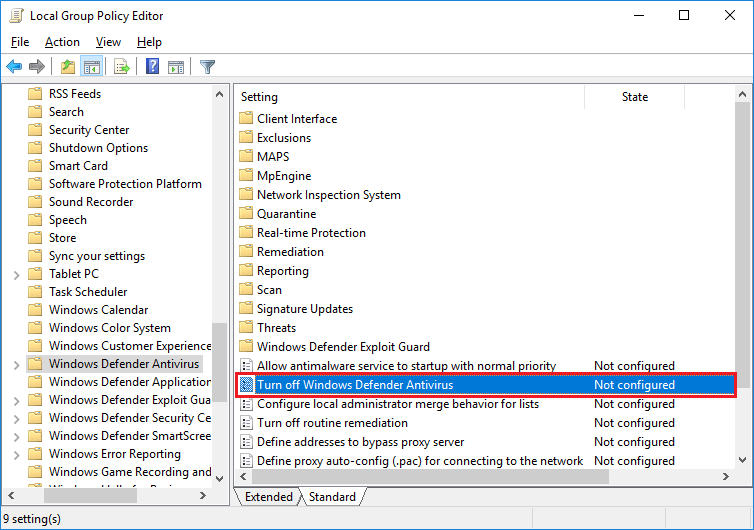Open the Exclusions folder

pyautogui.click(x=284, y=138)
